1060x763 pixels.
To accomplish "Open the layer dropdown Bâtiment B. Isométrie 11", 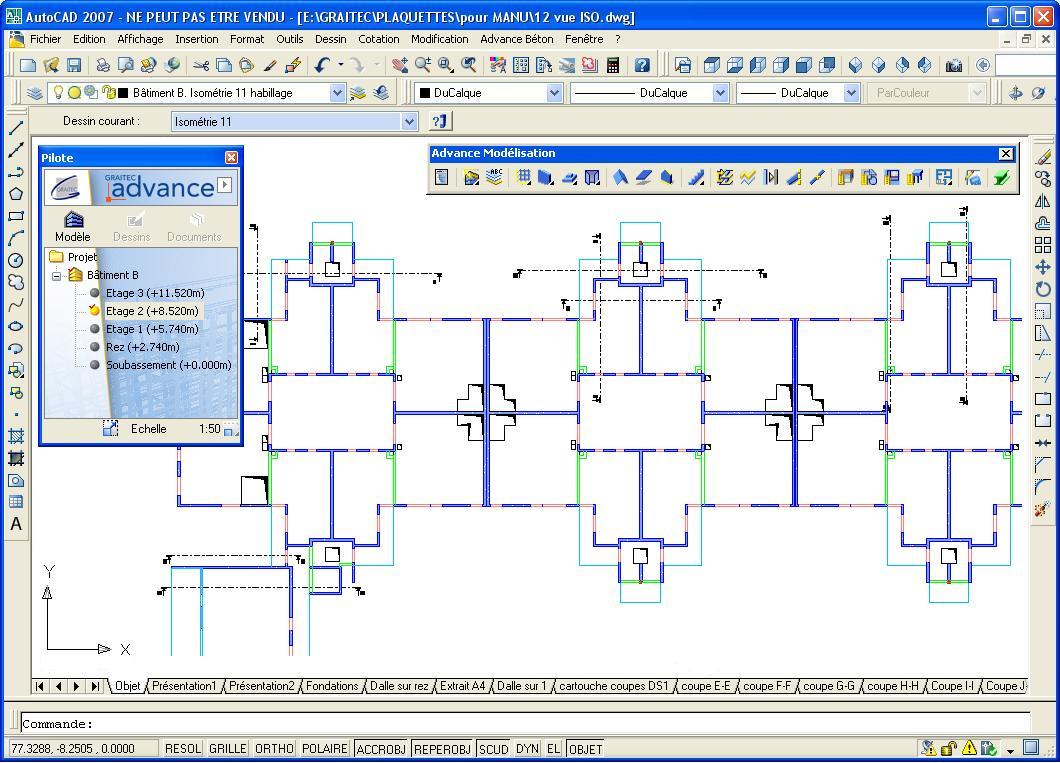I will (x=337, y=93).
